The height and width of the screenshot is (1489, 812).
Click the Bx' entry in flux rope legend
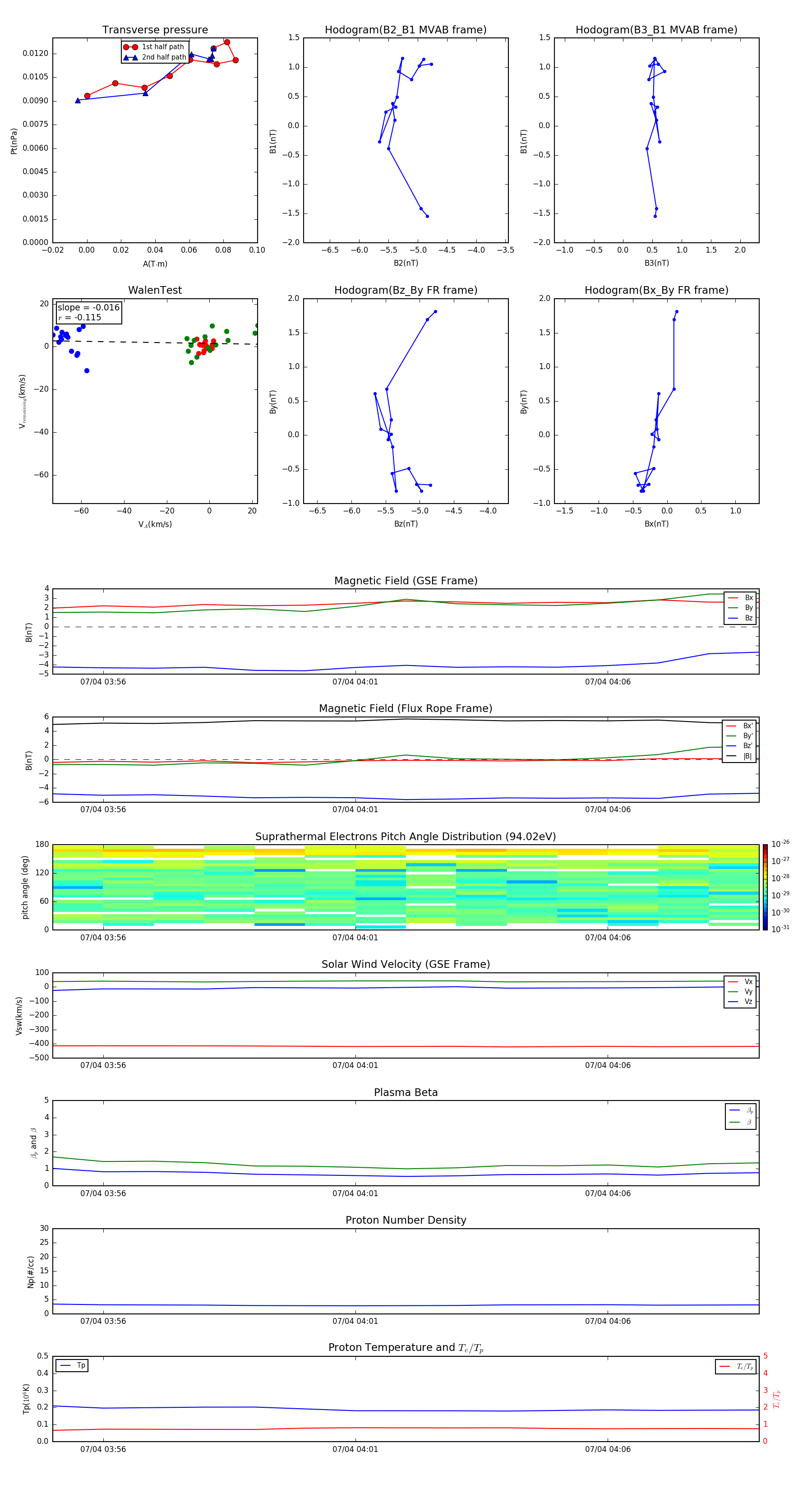[x=740, y=726]
